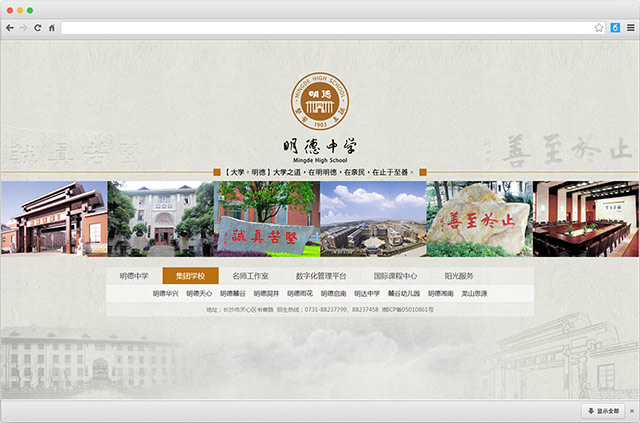Image resolution: width=640 pixels, height=423 pixels.
Task: Reload the page with the refresh icon
Action: [38, 28]
